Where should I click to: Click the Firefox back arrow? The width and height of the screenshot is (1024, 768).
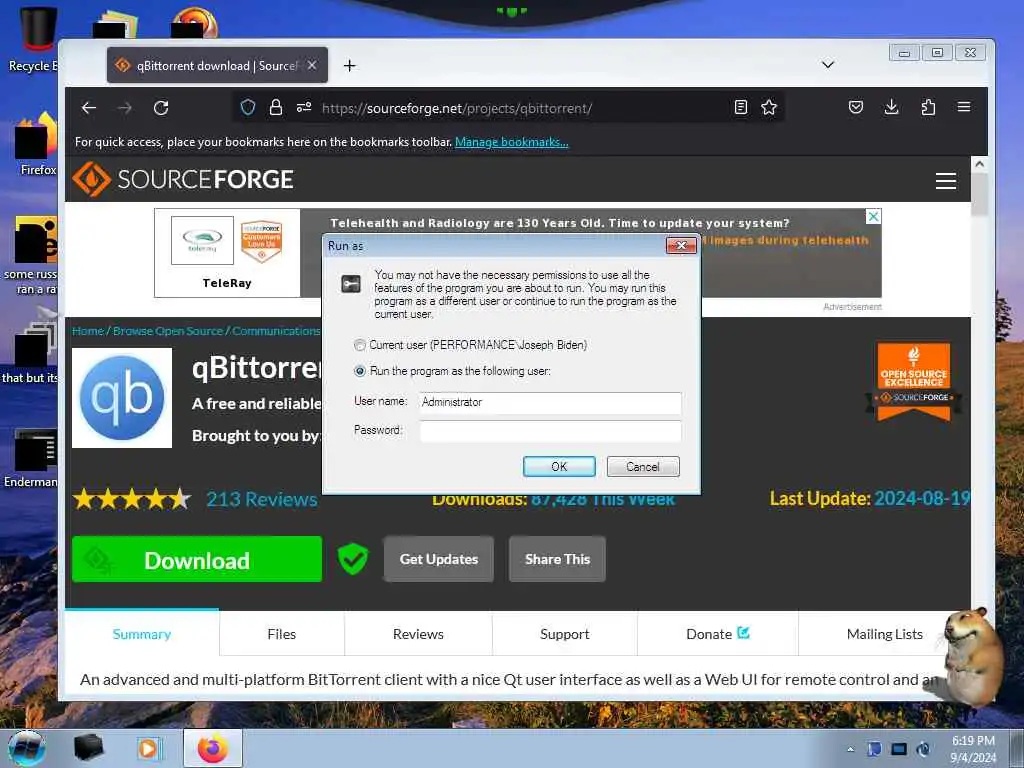pos(89,108)
